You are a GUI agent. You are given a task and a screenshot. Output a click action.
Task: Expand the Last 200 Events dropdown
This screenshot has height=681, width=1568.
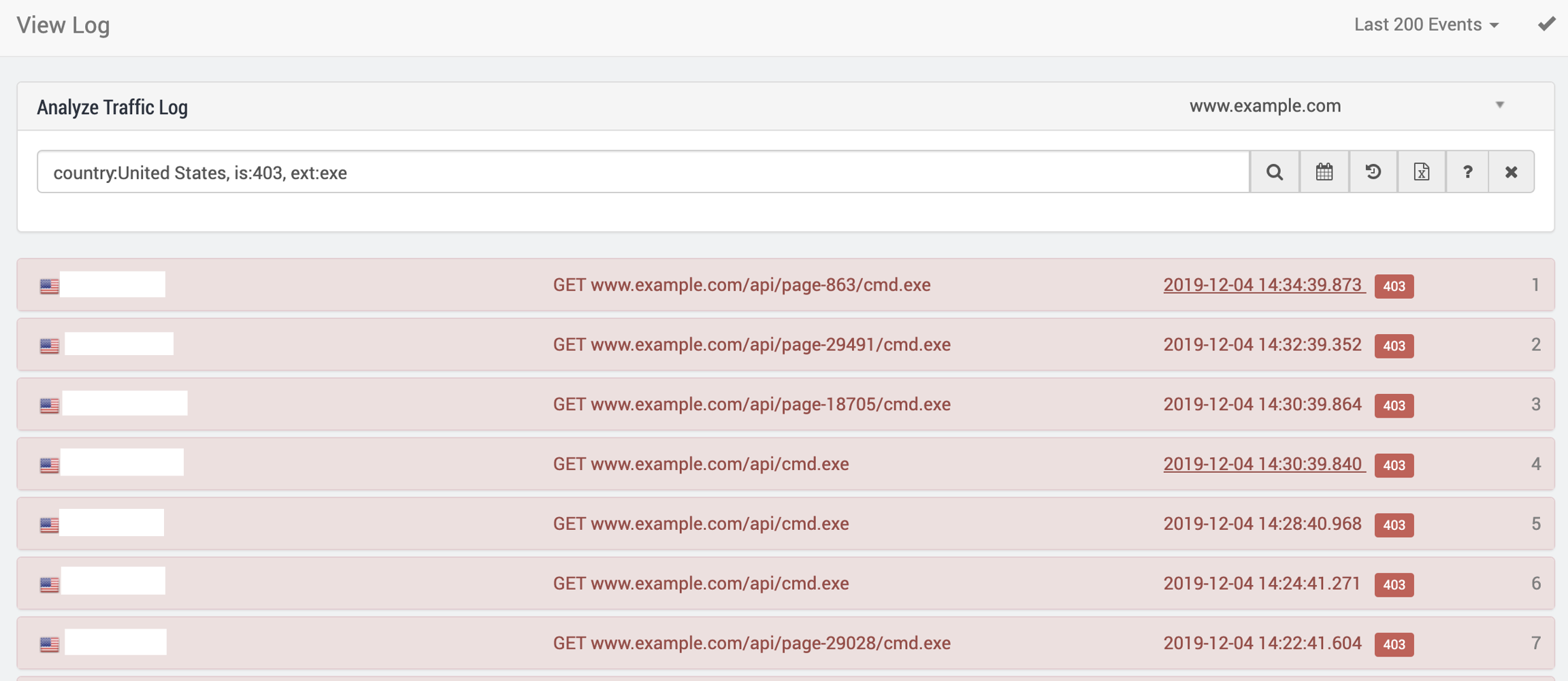1426,24
